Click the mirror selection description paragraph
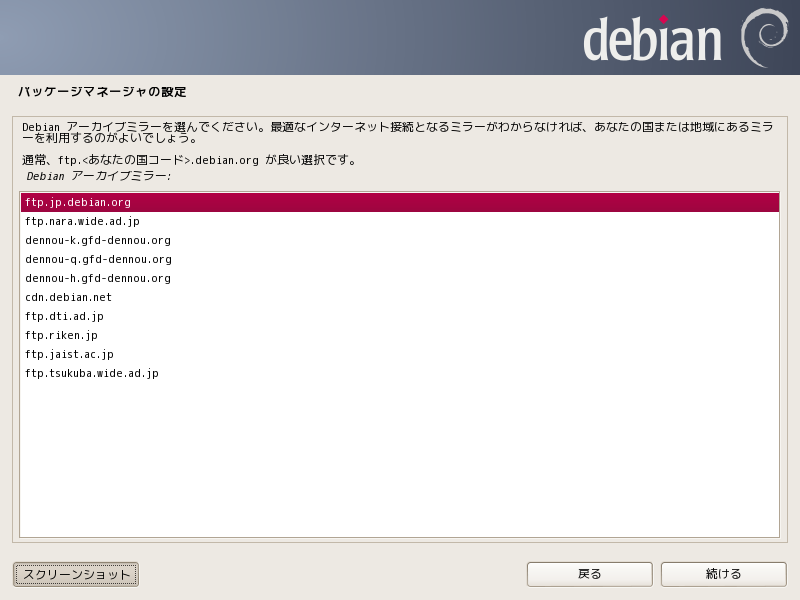Screen dimensions: 800x600 (x=397, y=133)
